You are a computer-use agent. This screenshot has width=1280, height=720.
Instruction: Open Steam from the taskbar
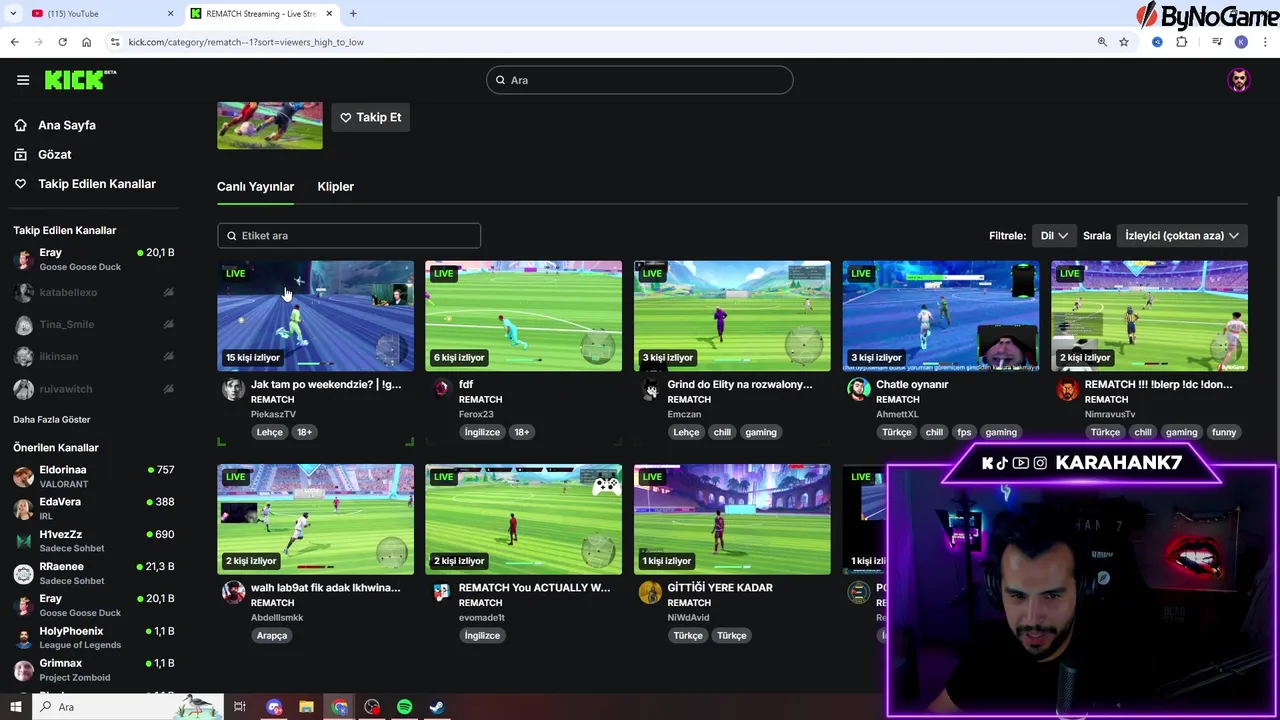437,707
